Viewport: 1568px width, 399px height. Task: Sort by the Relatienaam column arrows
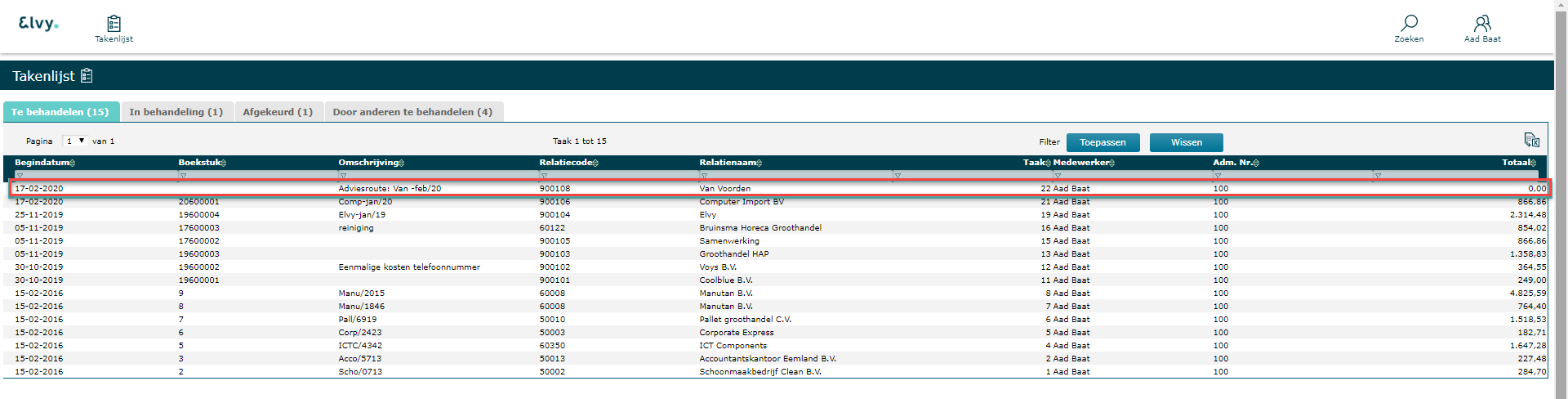(759, 164)
